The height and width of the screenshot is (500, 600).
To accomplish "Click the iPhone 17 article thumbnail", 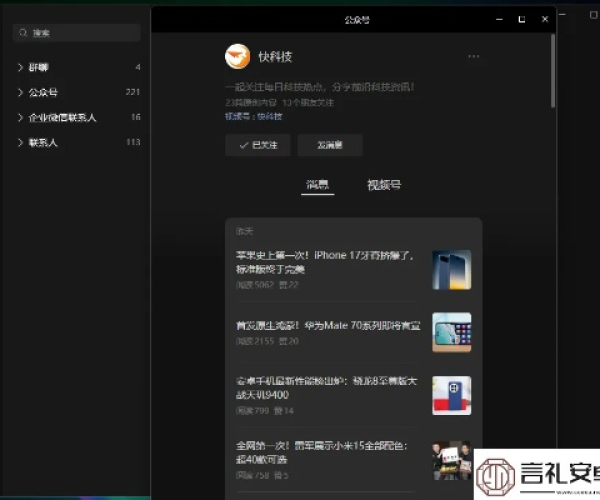I will [x=452, y=270].
